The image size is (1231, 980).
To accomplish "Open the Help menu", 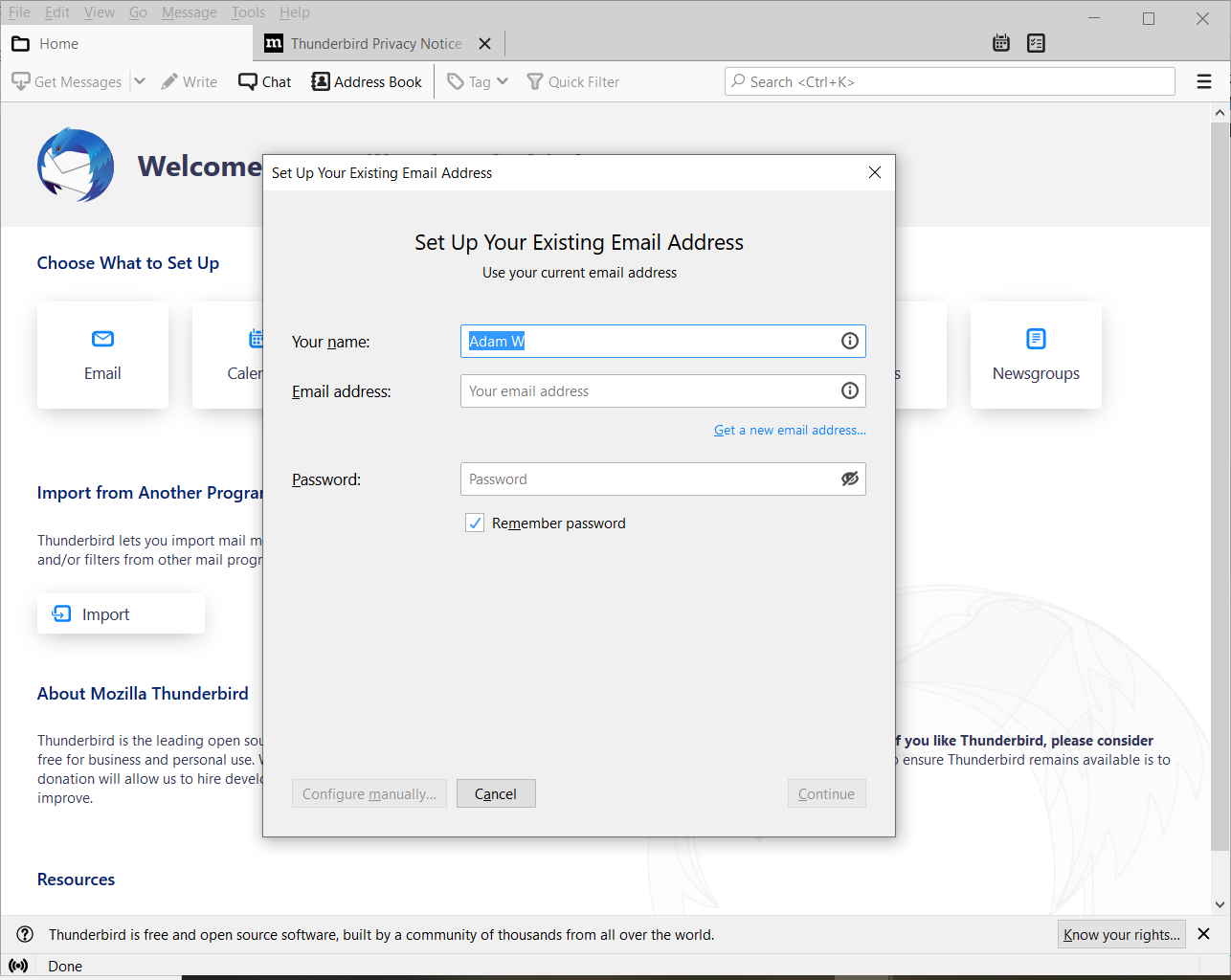I will 295,12.
